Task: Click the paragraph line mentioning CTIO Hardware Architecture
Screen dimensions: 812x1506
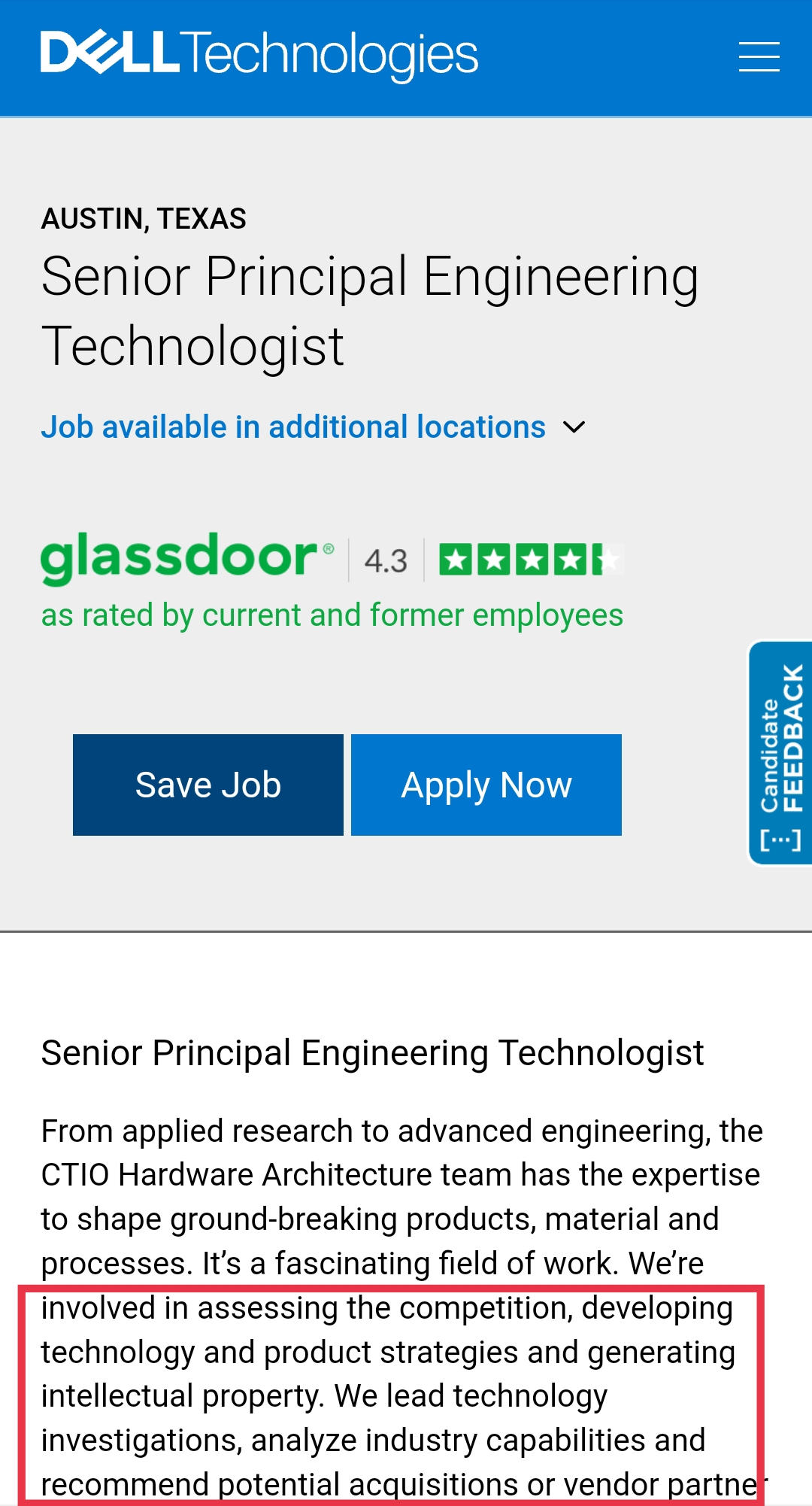Action: pyautogui.click(x=400, y=1175)
